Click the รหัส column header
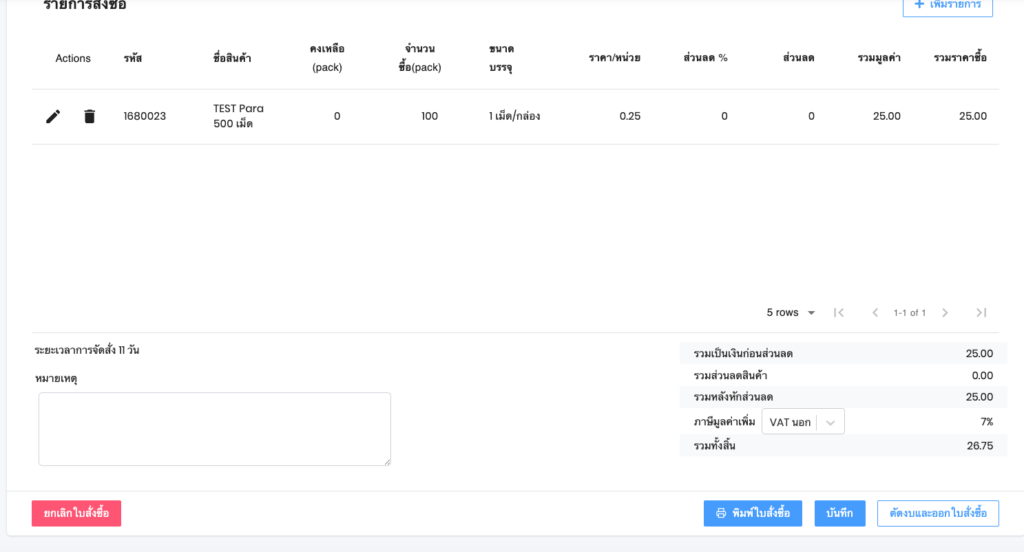Screen dimensions: 1024x552 click(133, 58)
